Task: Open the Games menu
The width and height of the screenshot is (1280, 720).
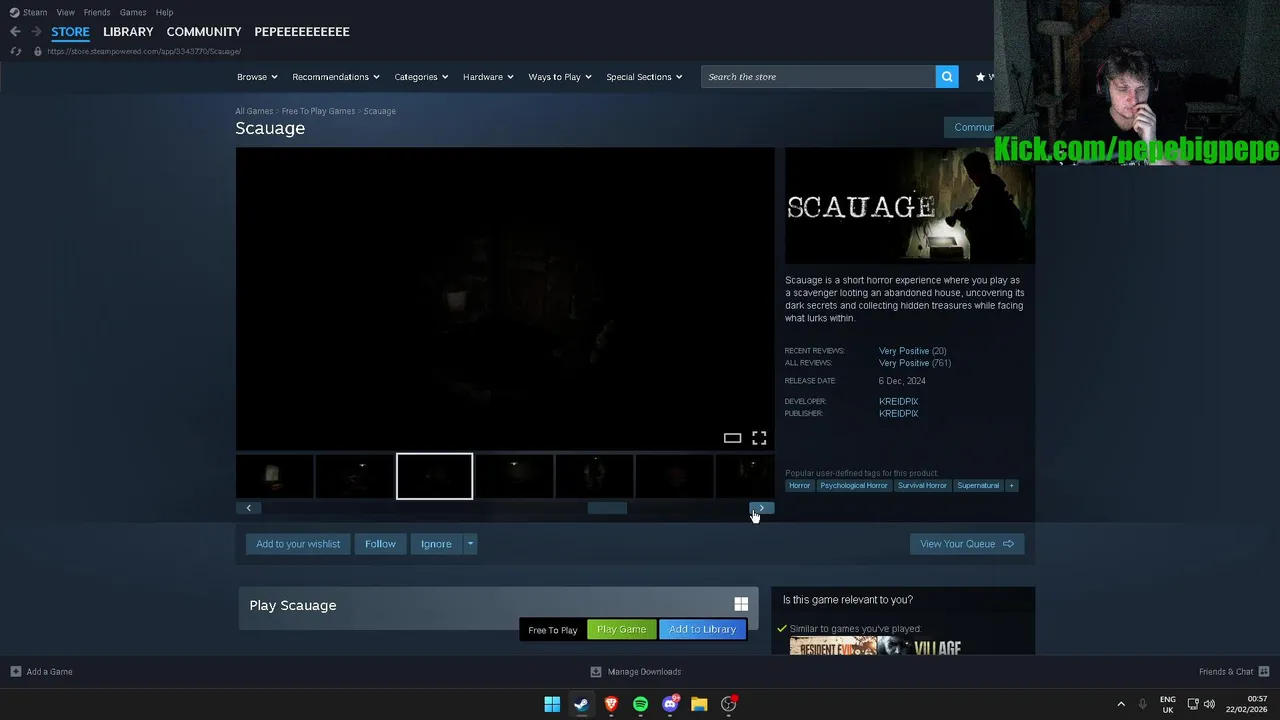Action: [x=133, y=12]
